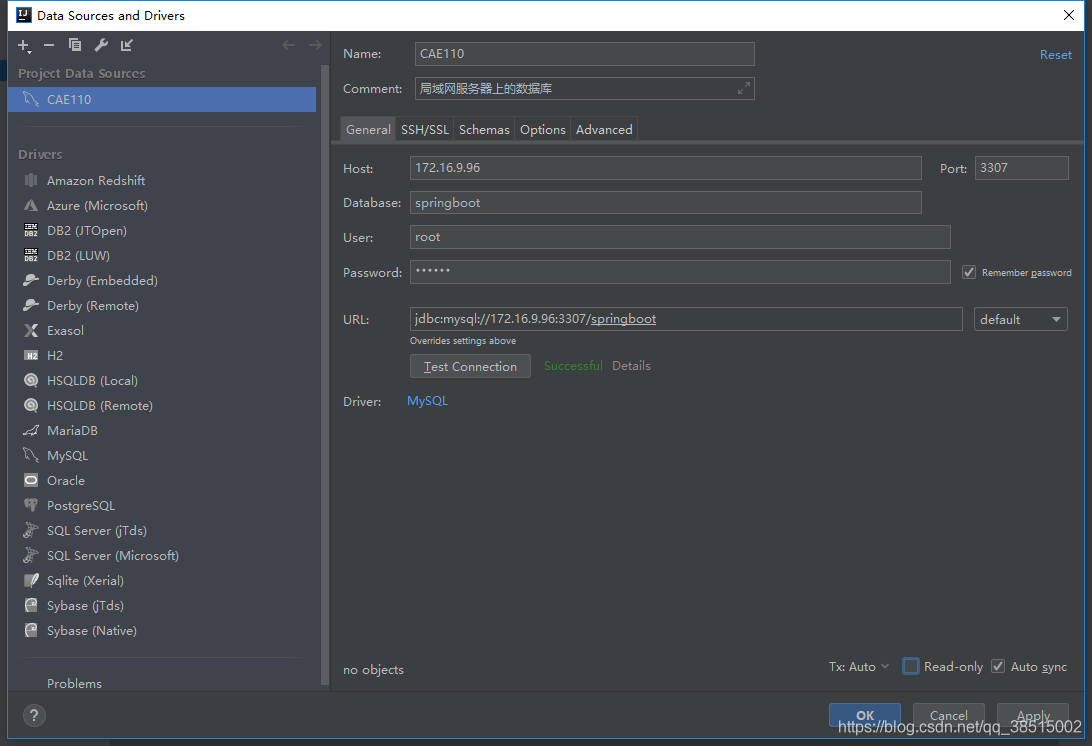Select the Sybase (jTds) driver icon
This screenshot has height=746, width=1092.
coord(31,605)
